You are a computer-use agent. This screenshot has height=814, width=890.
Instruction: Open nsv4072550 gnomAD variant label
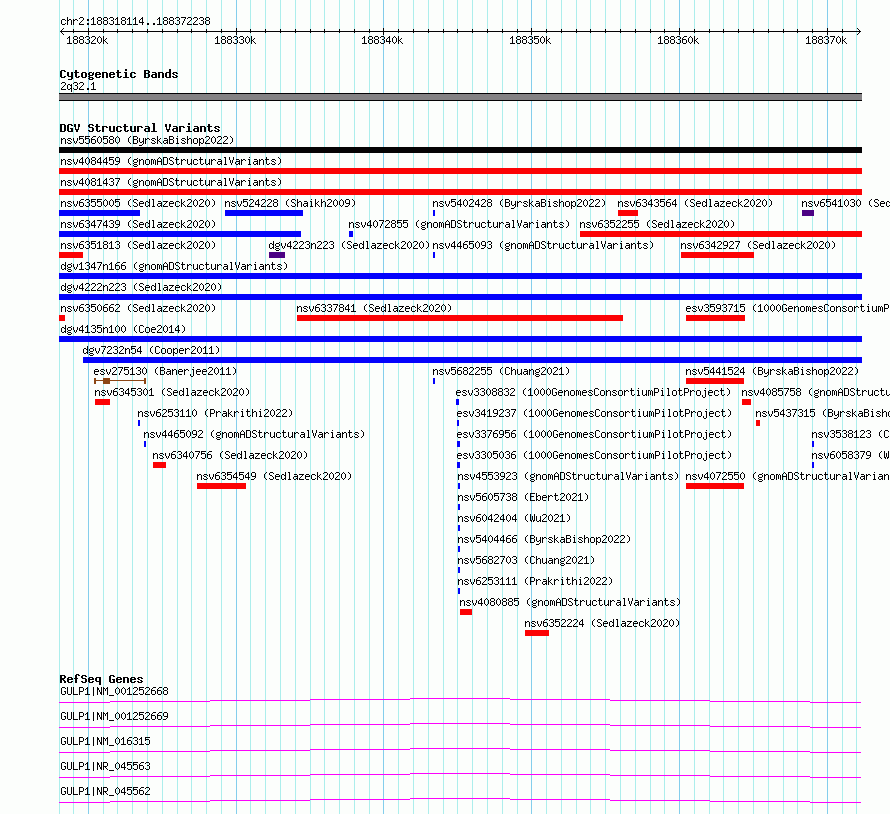[x=787, y=476]
